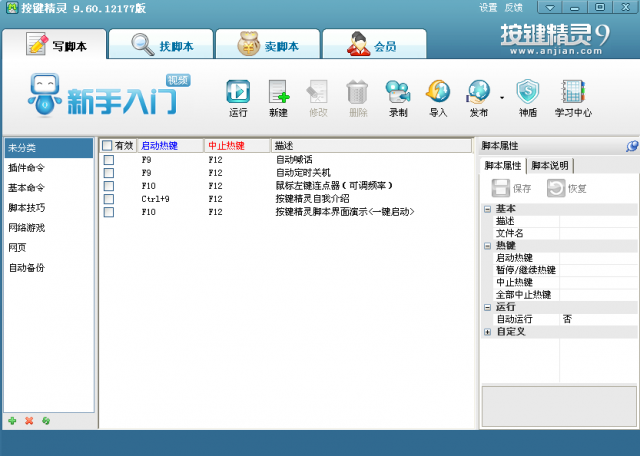
Task: Click the 中止热键 property value field
Action: coord(598,282)
